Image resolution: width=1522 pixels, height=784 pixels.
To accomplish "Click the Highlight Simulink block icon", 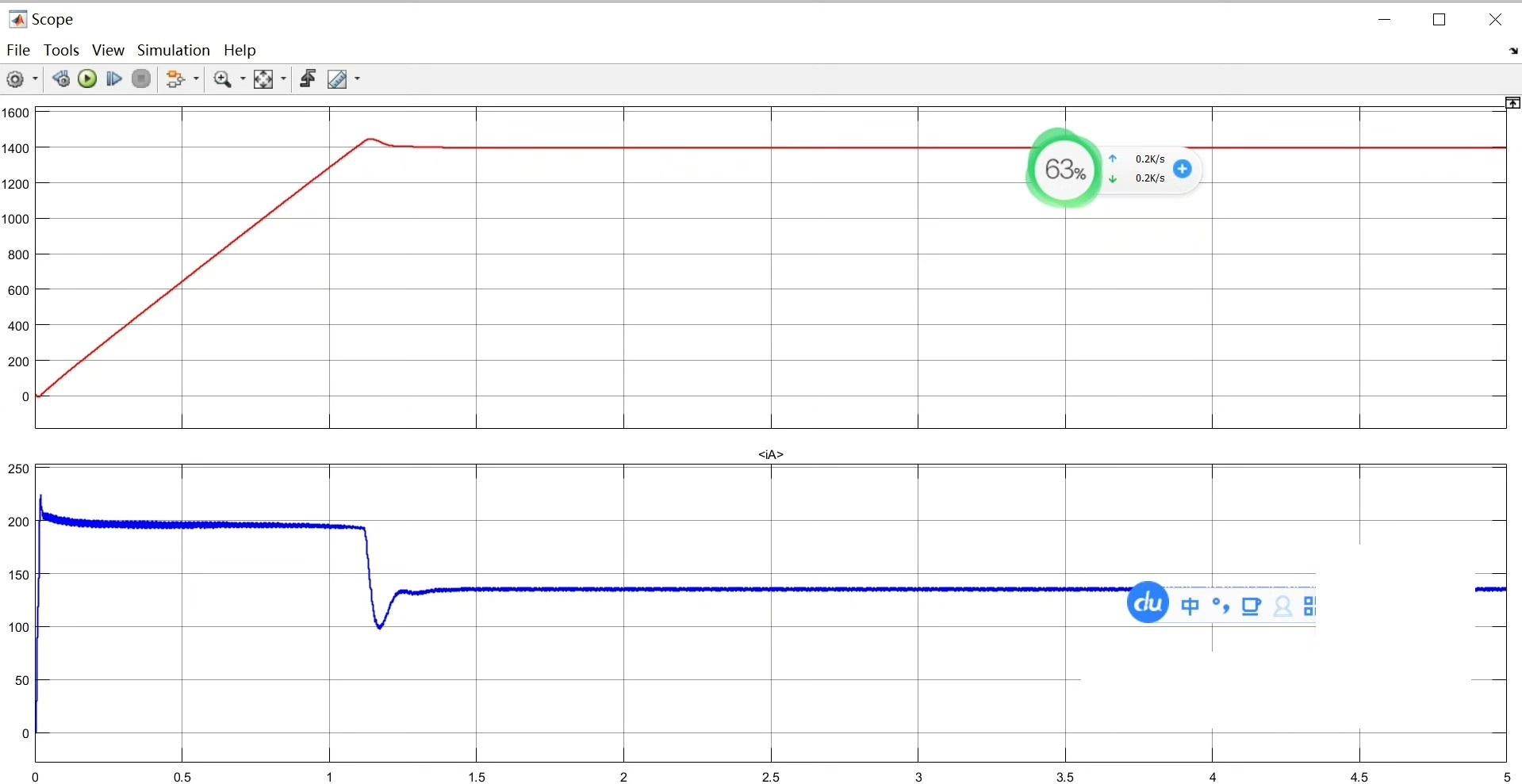I will 176,79.
